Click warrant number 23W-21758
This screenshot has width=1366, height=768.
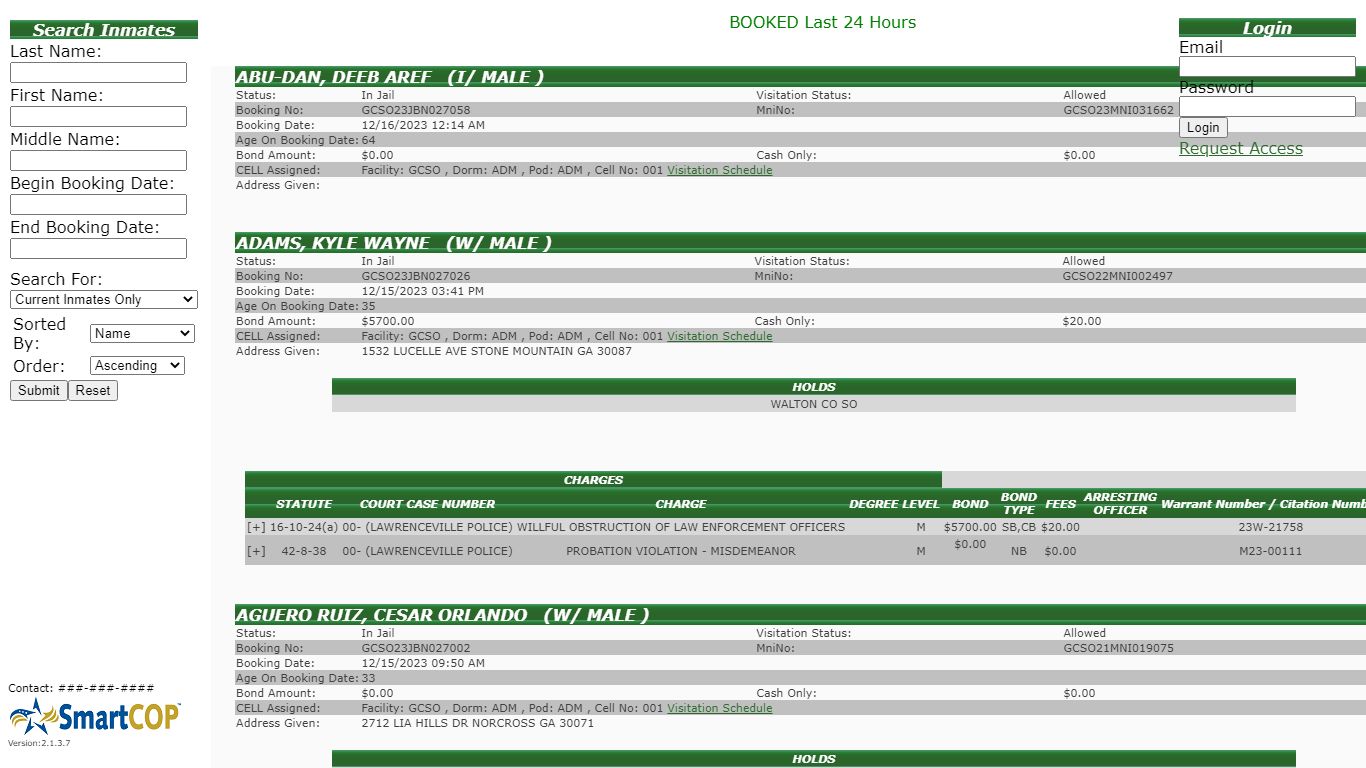(x=1271, y=527)
